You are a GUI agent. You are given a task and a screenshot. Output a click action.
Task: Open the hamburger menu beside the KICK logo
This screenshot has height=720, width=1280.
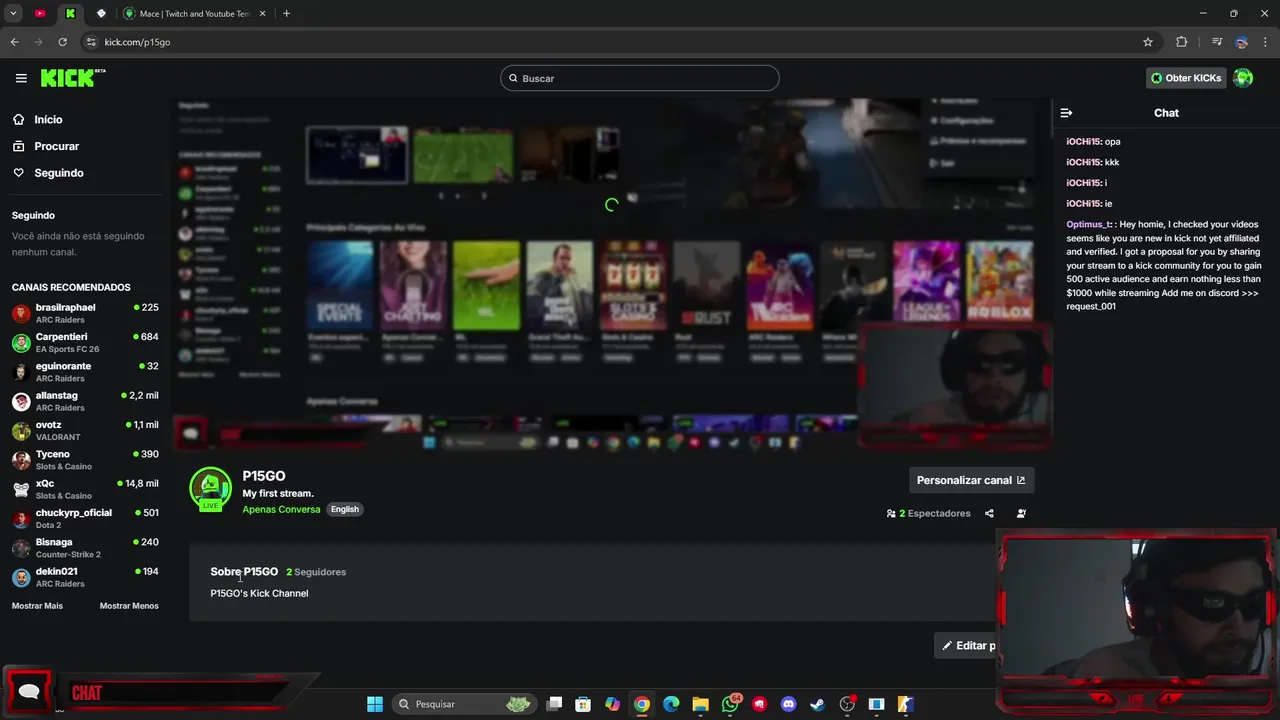point(21,78)
